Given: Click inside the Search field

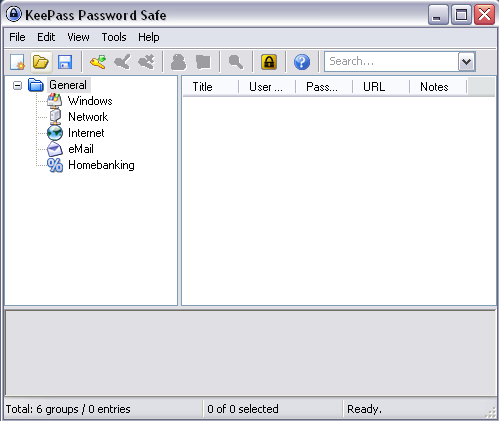Looking at the screenshot, I should 392,62.
